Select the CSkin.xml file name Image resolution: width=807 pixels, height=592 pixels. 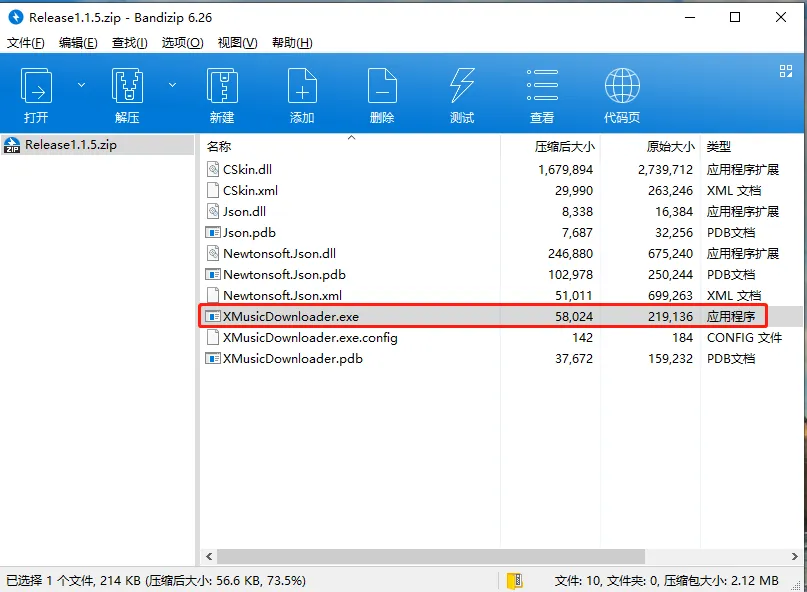click(250, 190)
